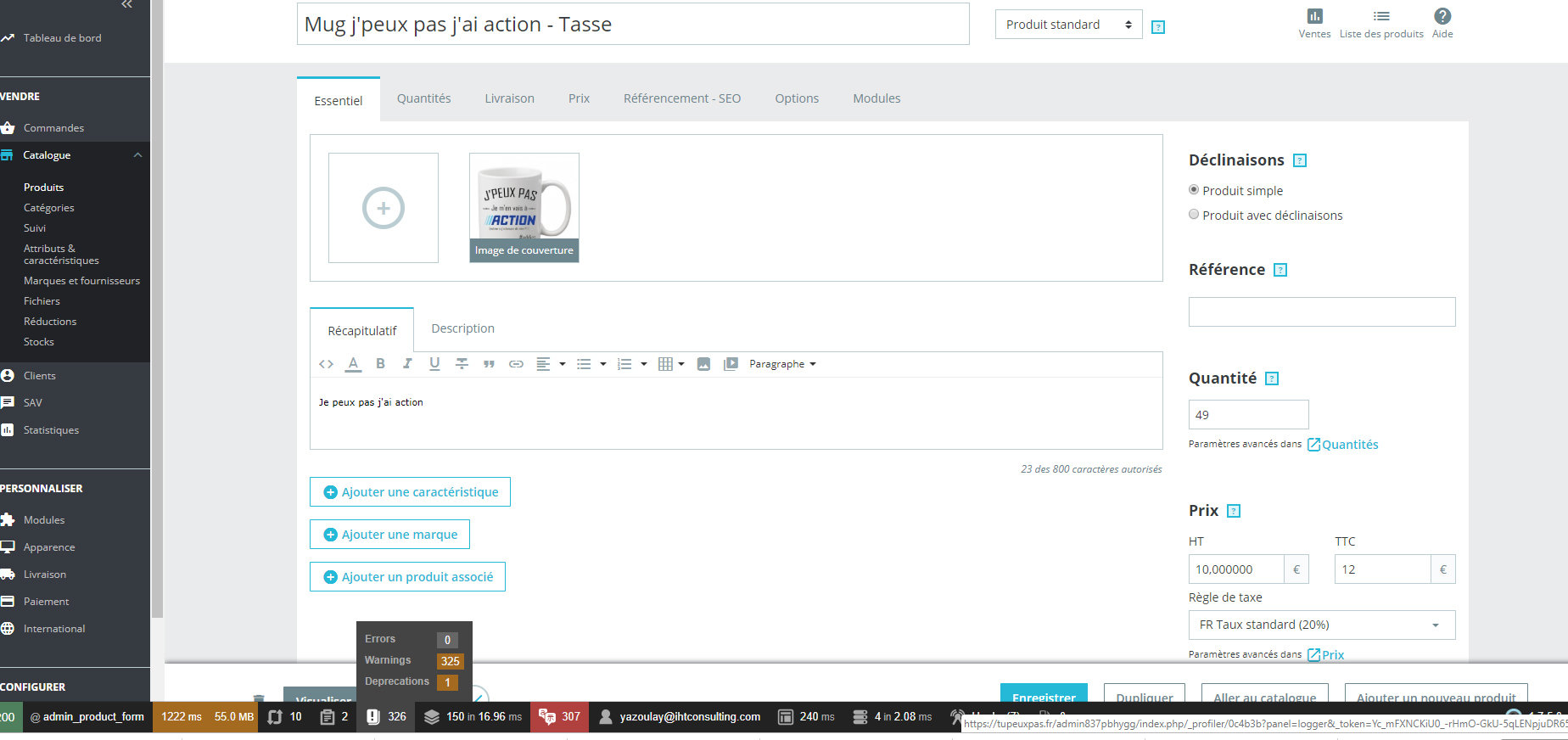1568x740 pixels.
Task: Click Ajouter une caractéristique button
Action: [410, 492]
